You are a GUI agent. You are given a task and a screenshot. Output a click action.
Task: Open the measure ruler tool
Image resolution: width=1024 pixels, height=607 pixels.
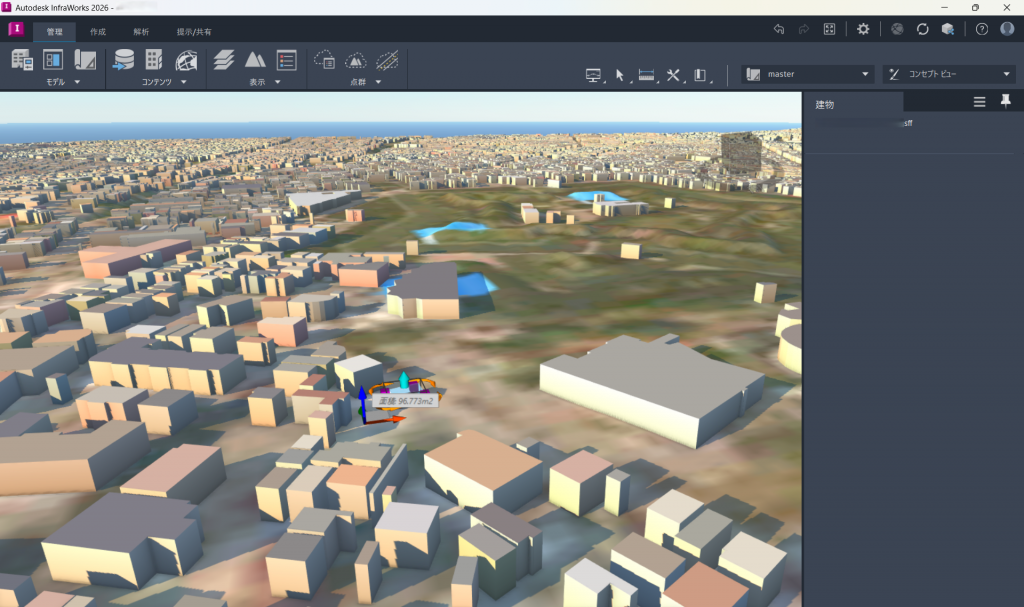pyautogui.click(x=646, y=75)
